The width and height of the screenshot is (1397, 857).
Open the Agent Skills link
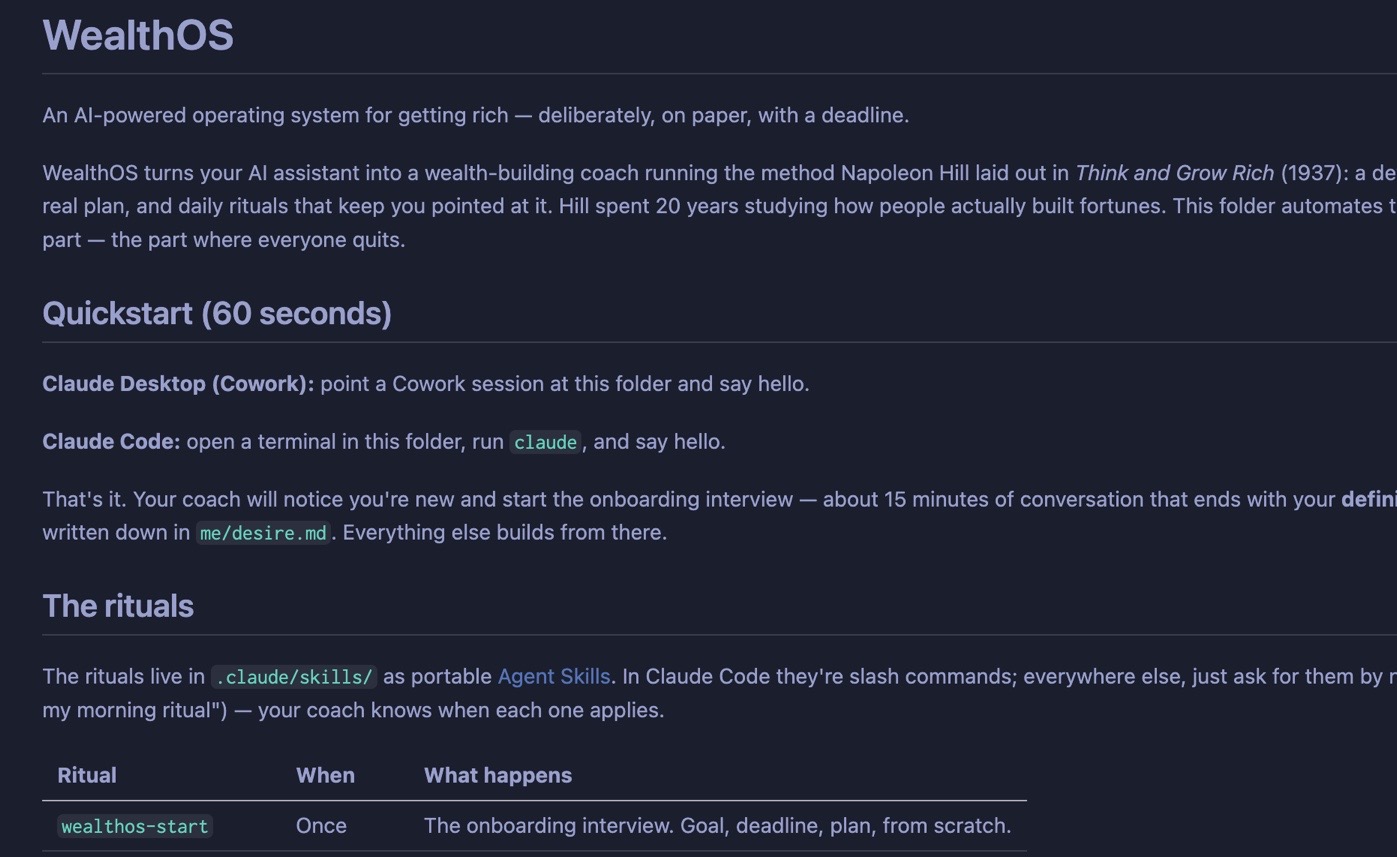pos(554,676)
